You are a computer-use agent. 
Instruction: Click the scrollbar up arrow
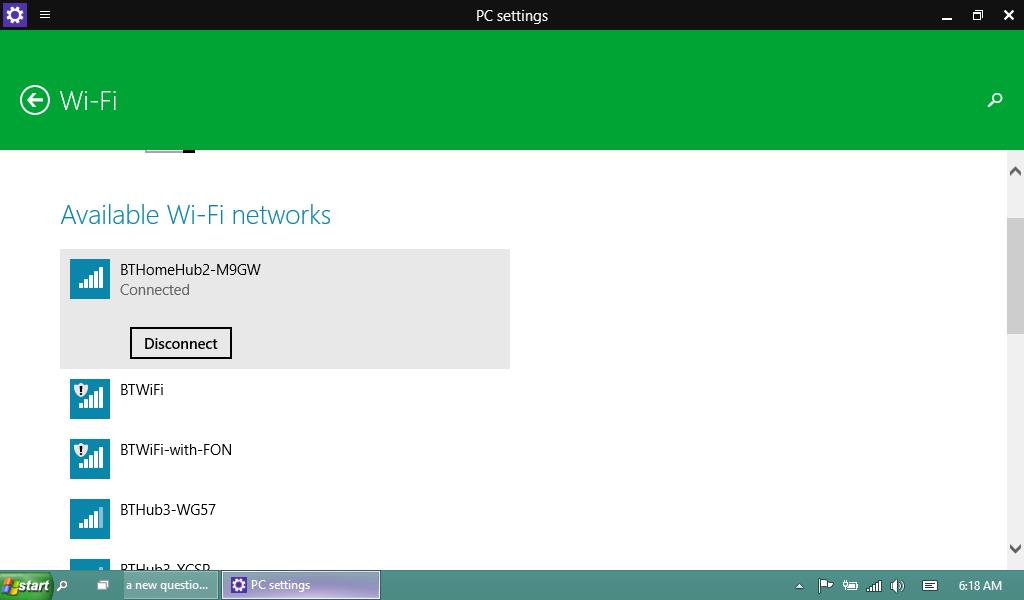click(x=1015, y=171)
